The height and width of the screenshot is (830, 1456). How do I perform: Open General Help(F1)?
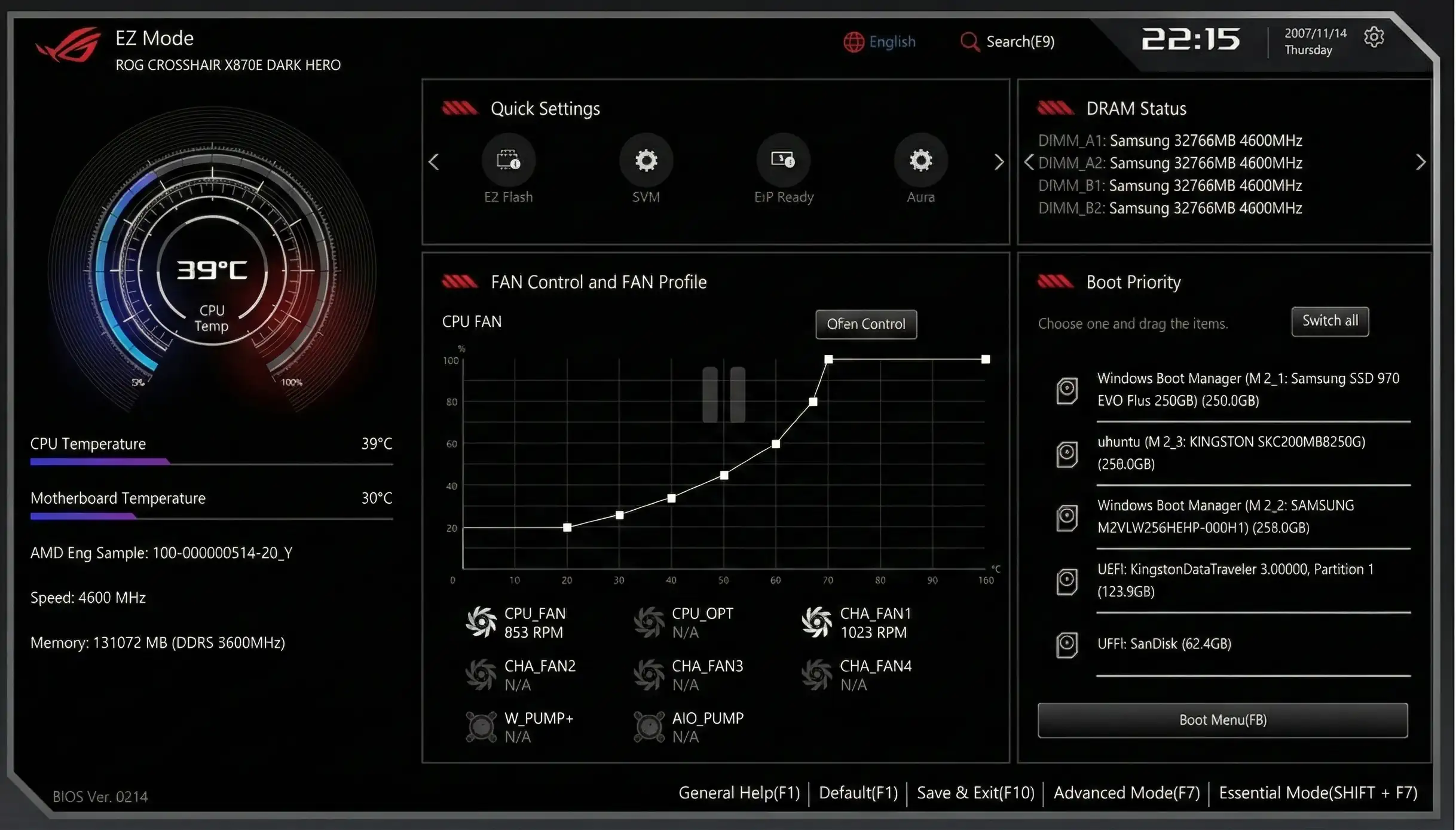coord(739,793)
